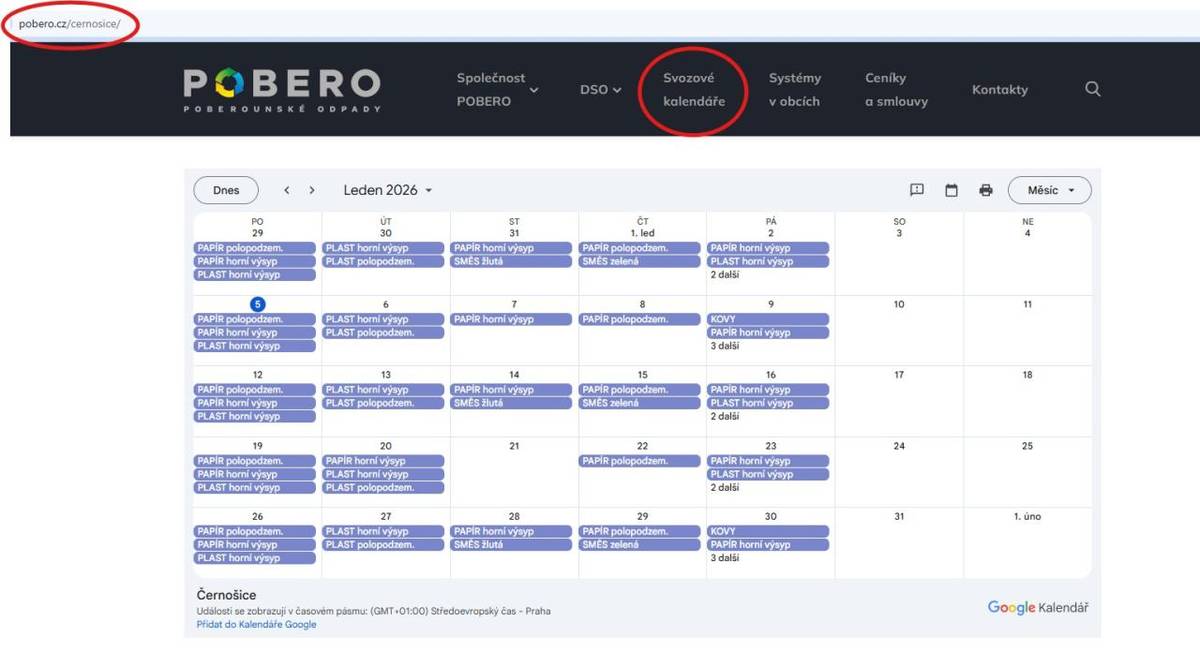Click the Google Kalendář logo
Viewport: 1200px width, 666px height.
coord(1038,607)
